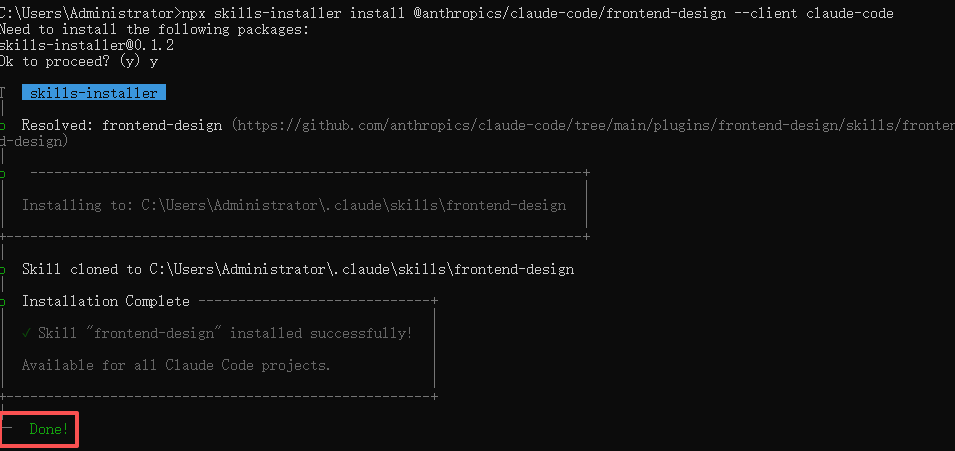Click the C:\Users\Administrator> command prompt

click(88, 13)
